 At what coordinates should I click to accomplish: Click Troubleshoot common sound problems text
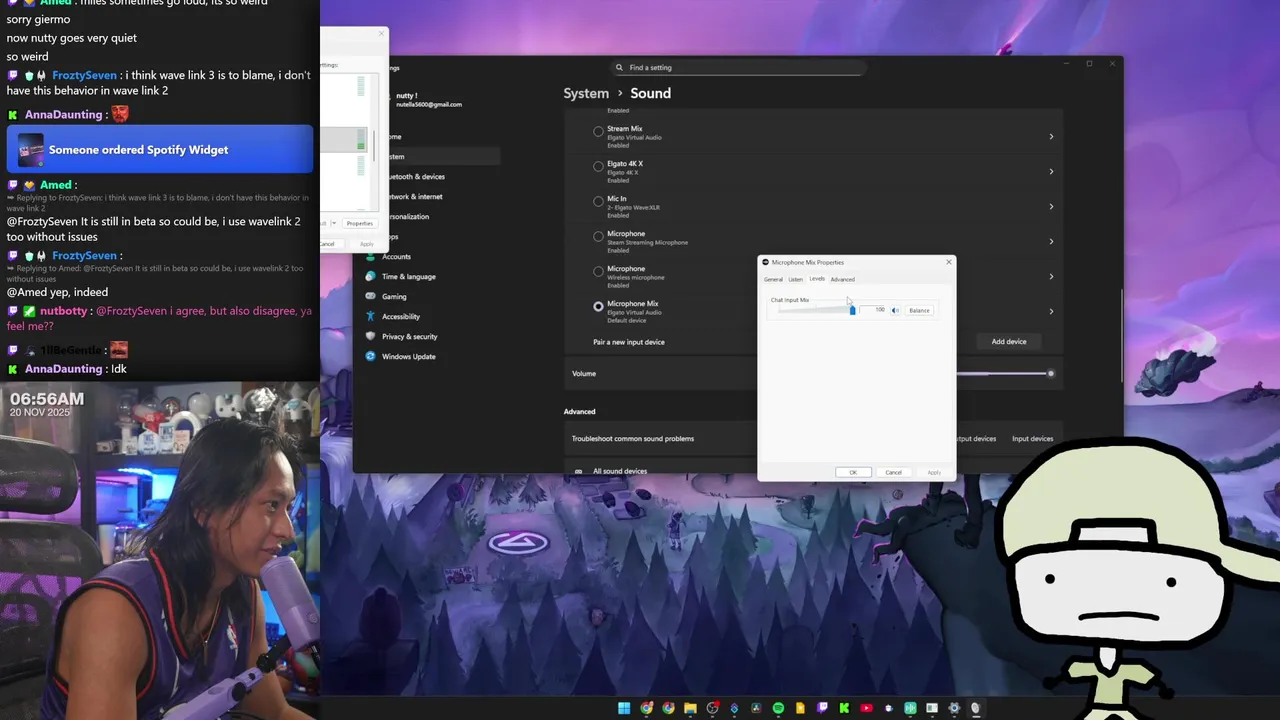pyautogui.click(x=633, y=438)
